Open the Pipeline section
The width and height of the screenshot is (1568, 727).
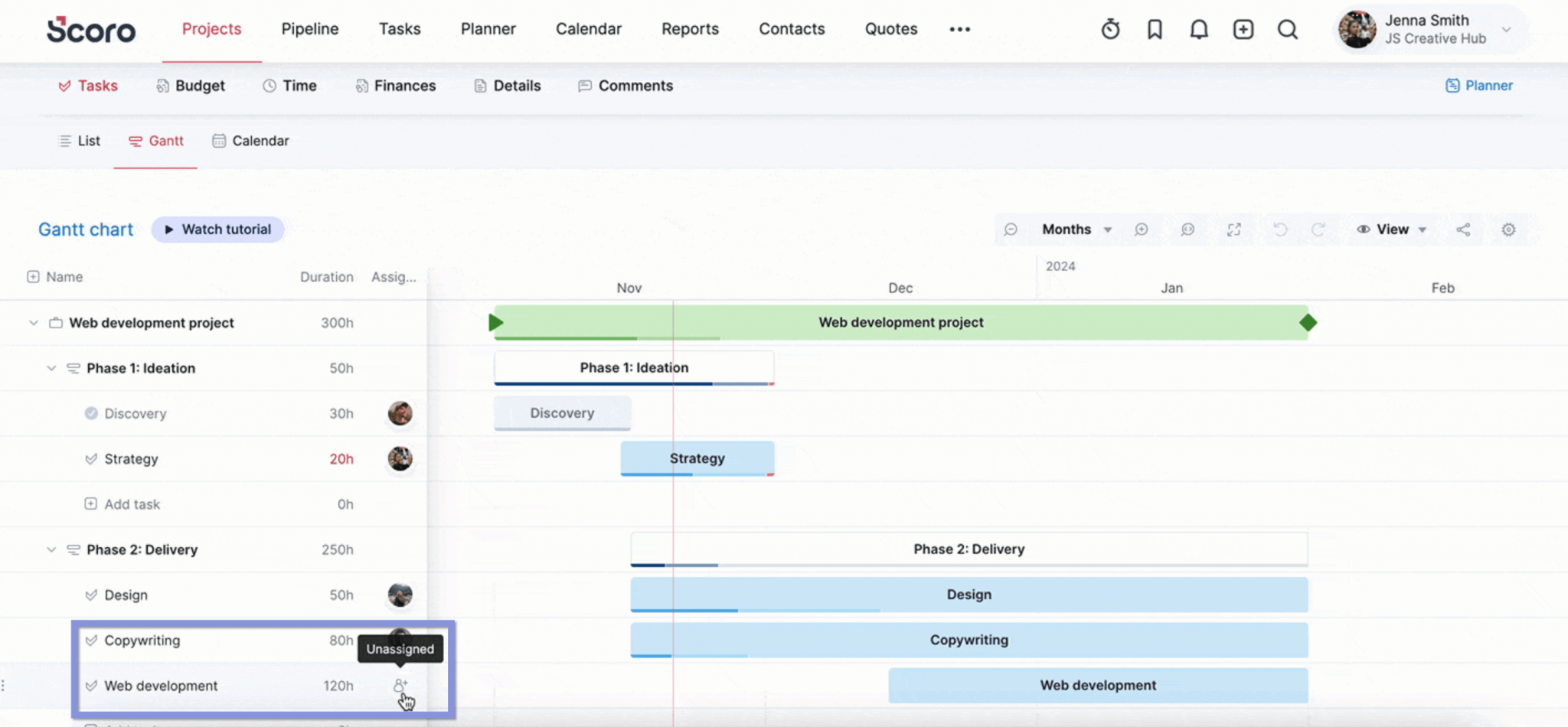coord(309,28)
